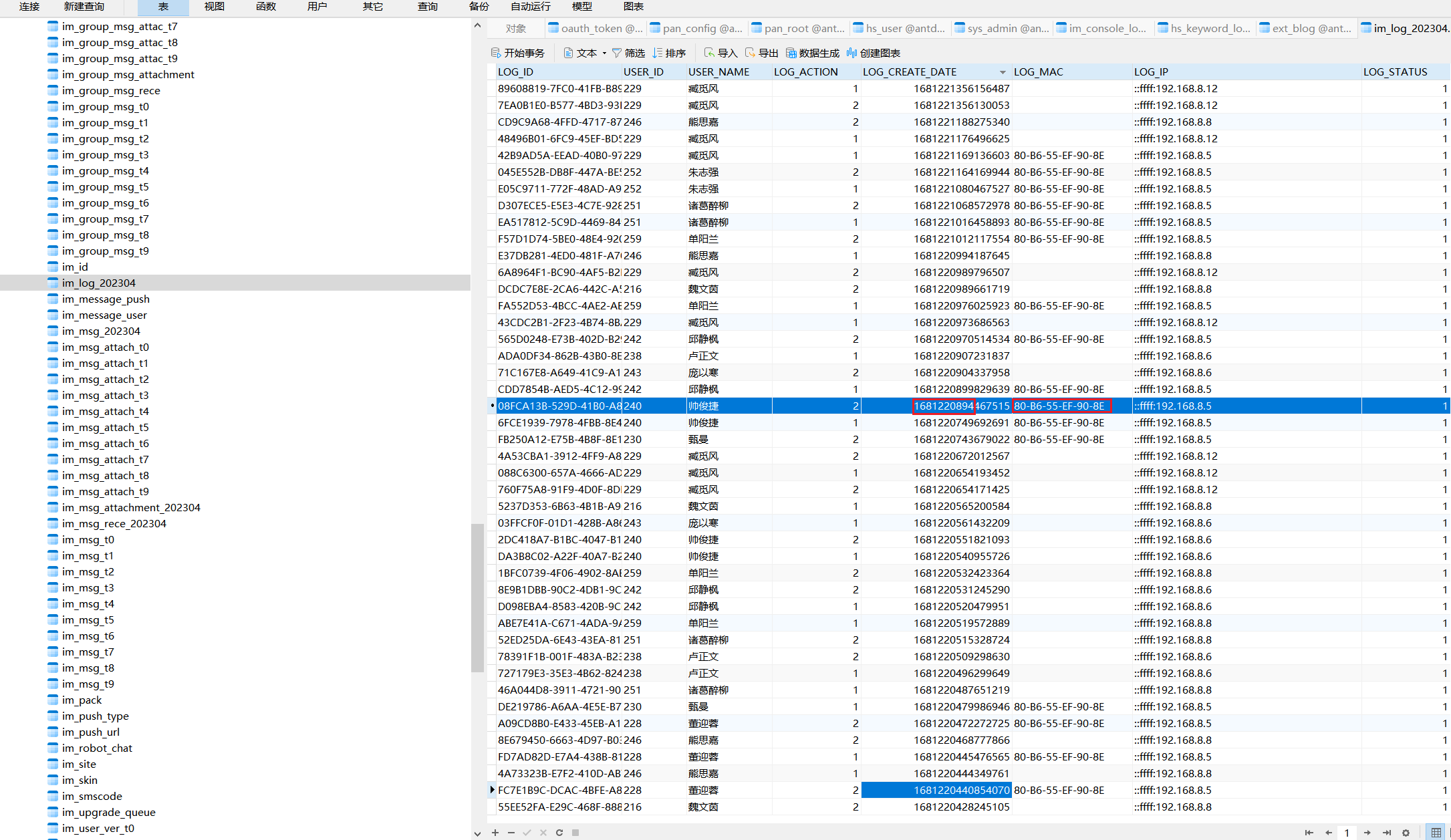The width and height of the screenshot is (1451, 840).
Task: Click the 开始事务 begin transaction button
Action: coord(517,53)
